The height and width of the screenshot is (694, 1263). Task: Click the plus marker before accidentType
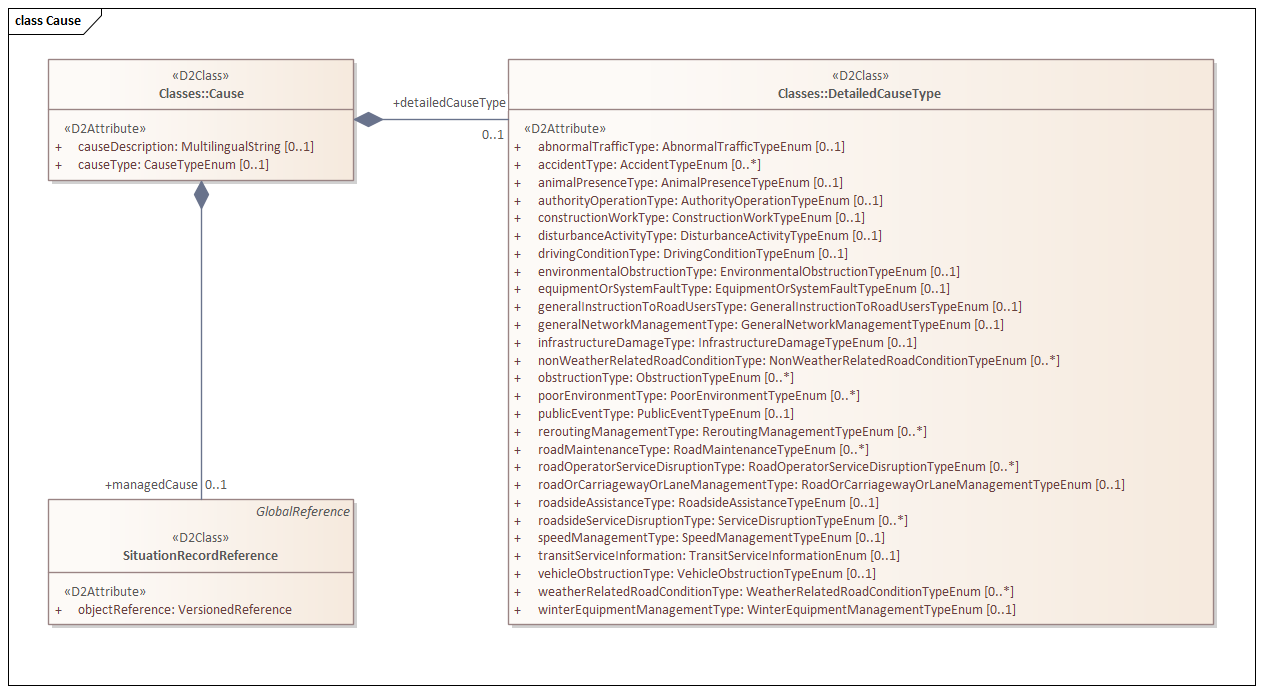point(518,165)
